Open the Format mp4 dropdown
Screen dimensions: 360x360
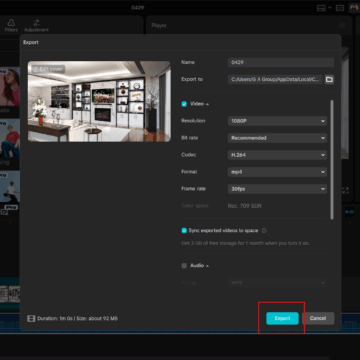tap(277, 172)
